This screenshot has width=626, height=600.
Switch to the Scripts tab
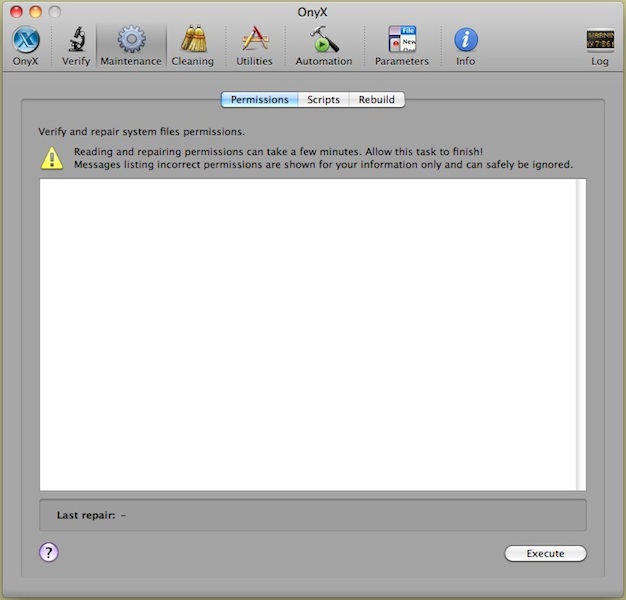pyautogui.click(x=323, y=100)
